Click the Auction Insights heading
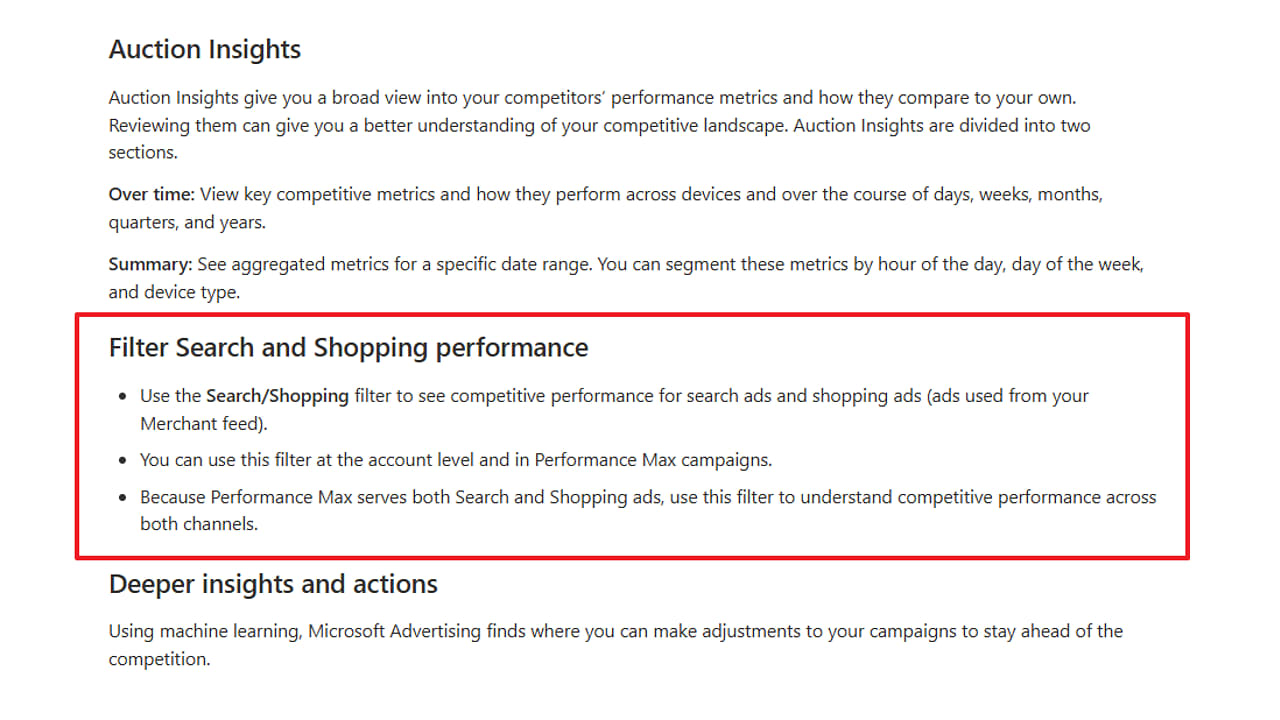1280x720 pixels. tap(205, 49)
